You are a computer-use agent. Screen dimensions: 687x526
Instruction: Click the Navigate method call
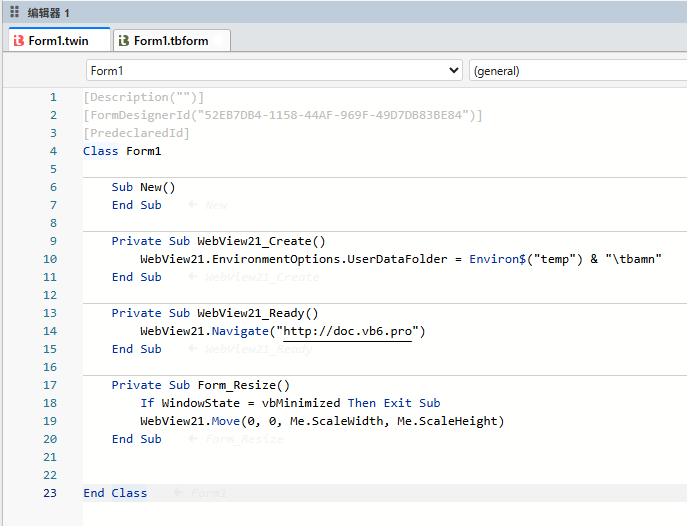(240, 331)
